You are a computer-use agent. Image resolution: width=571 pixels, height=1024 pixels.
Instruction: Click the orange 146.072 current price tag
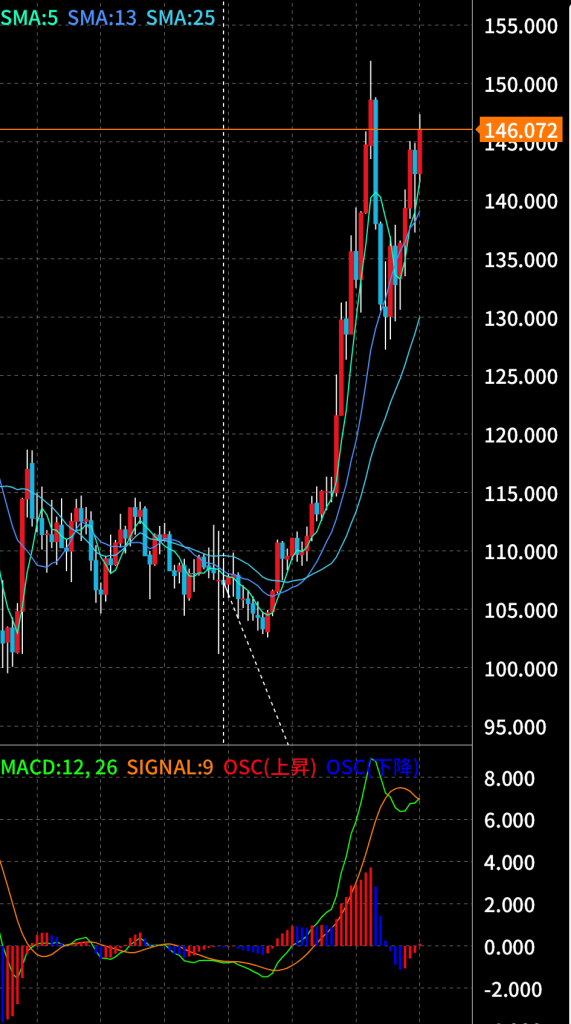[x=521, y=130]
